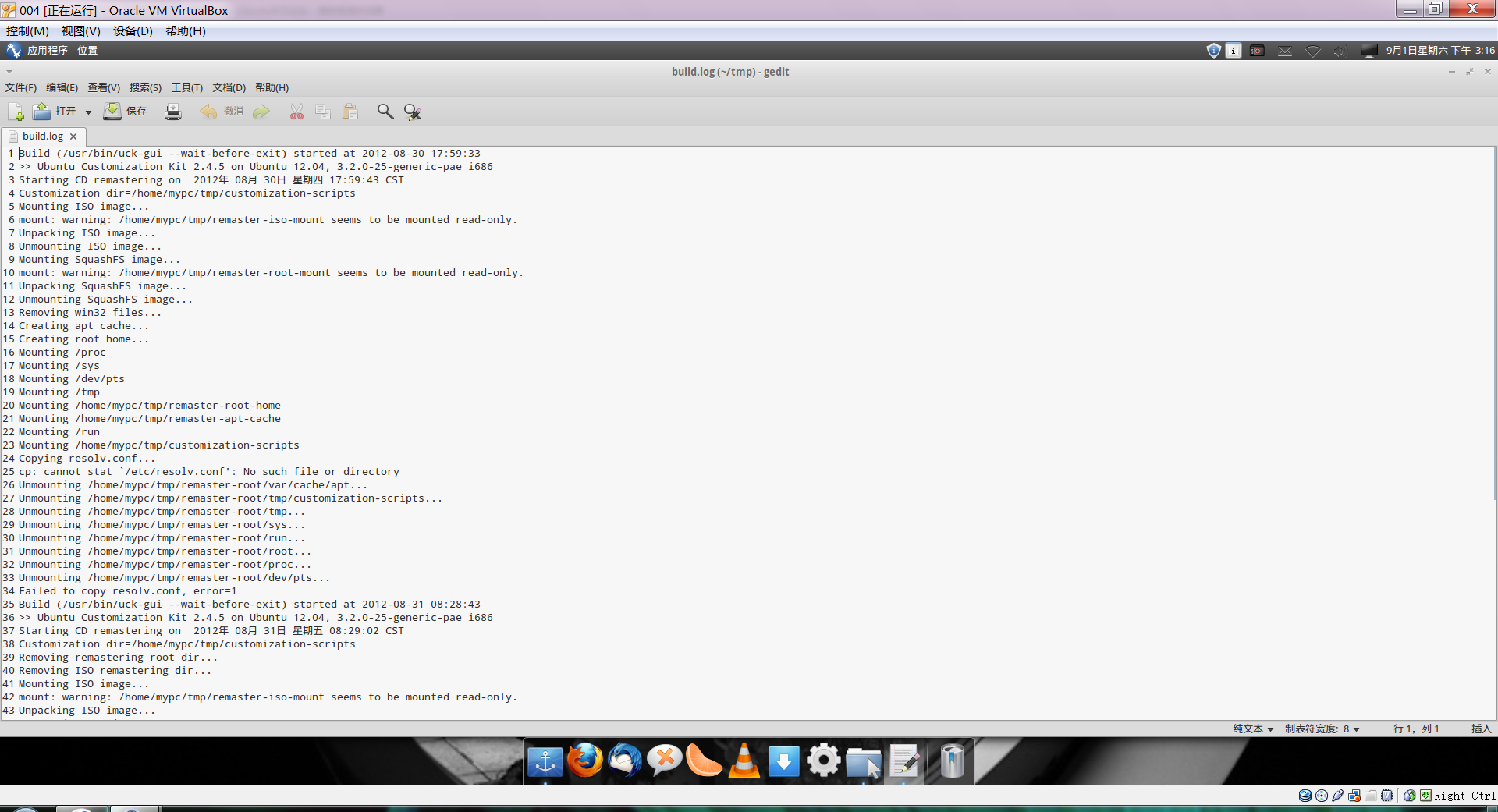Redo the last undone action

[261, 112]
